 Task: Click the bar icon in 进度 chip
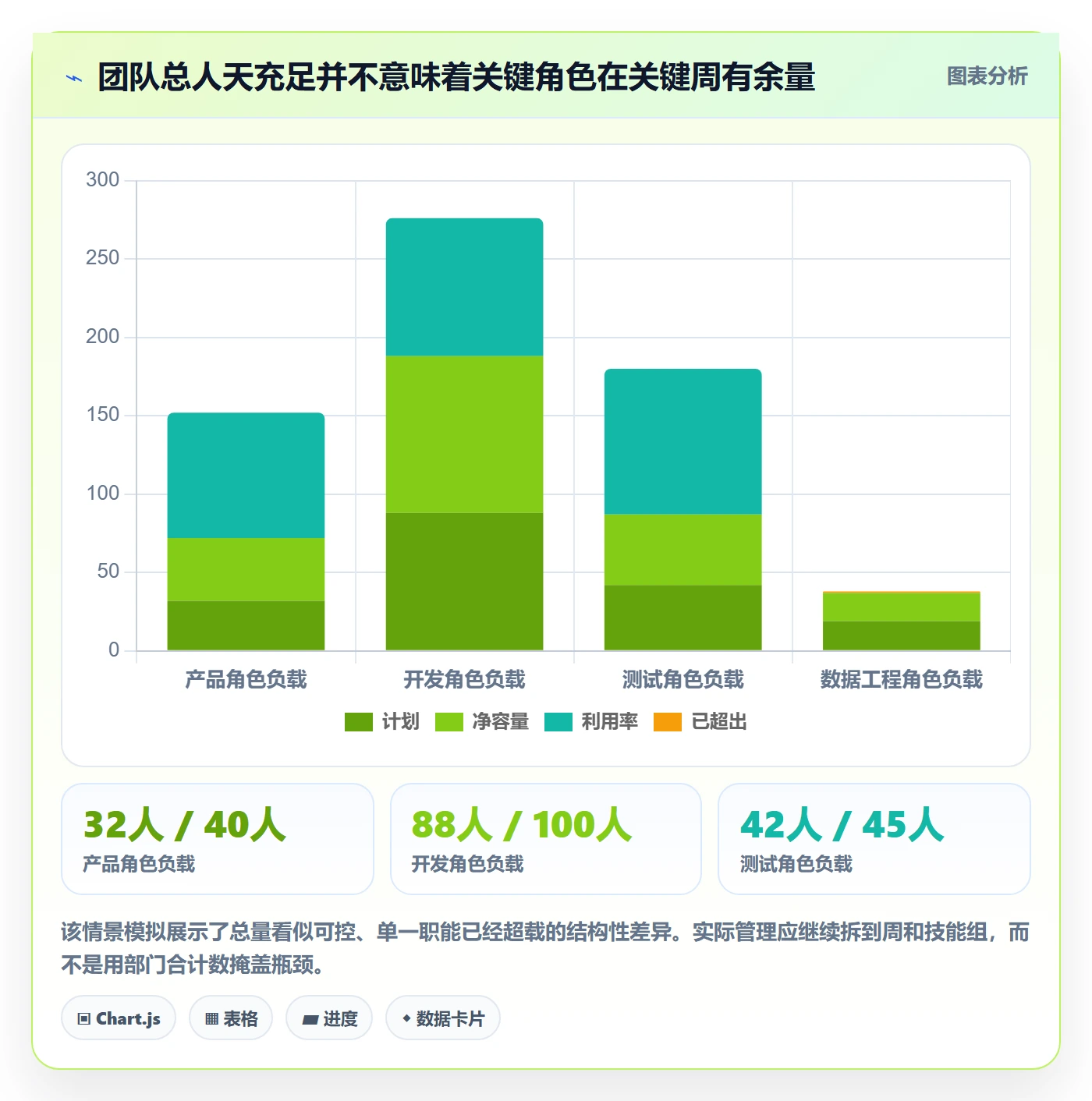[x=310, y=1019]
